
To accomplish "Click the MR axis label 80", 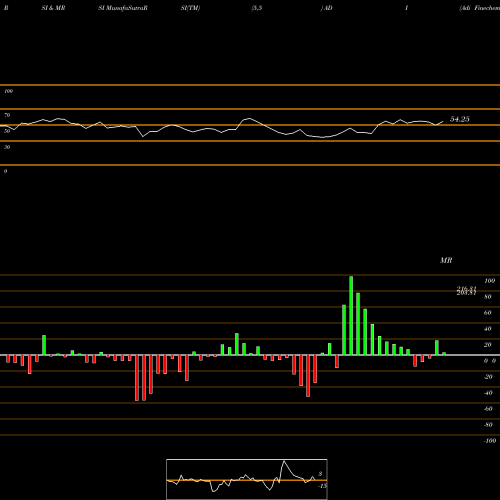I will 488,297.
